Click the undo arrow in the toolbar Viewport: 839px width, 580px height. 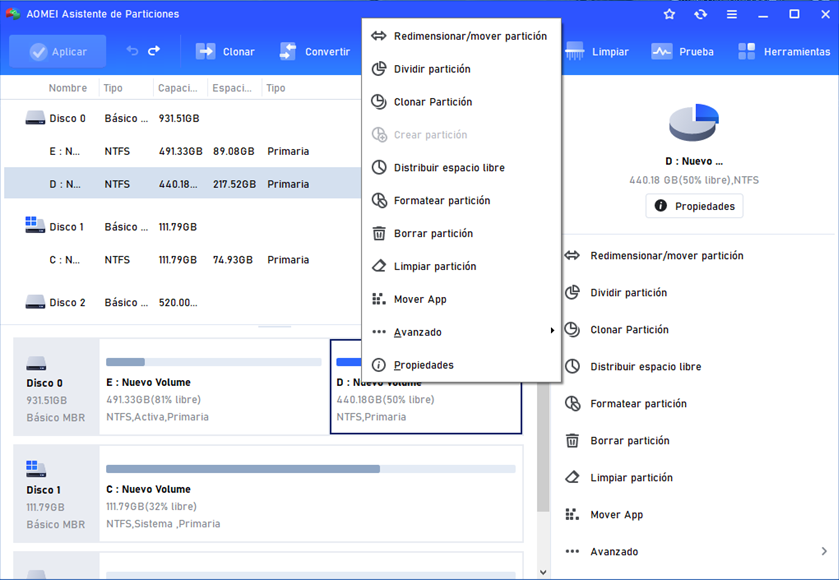(132, 51)
